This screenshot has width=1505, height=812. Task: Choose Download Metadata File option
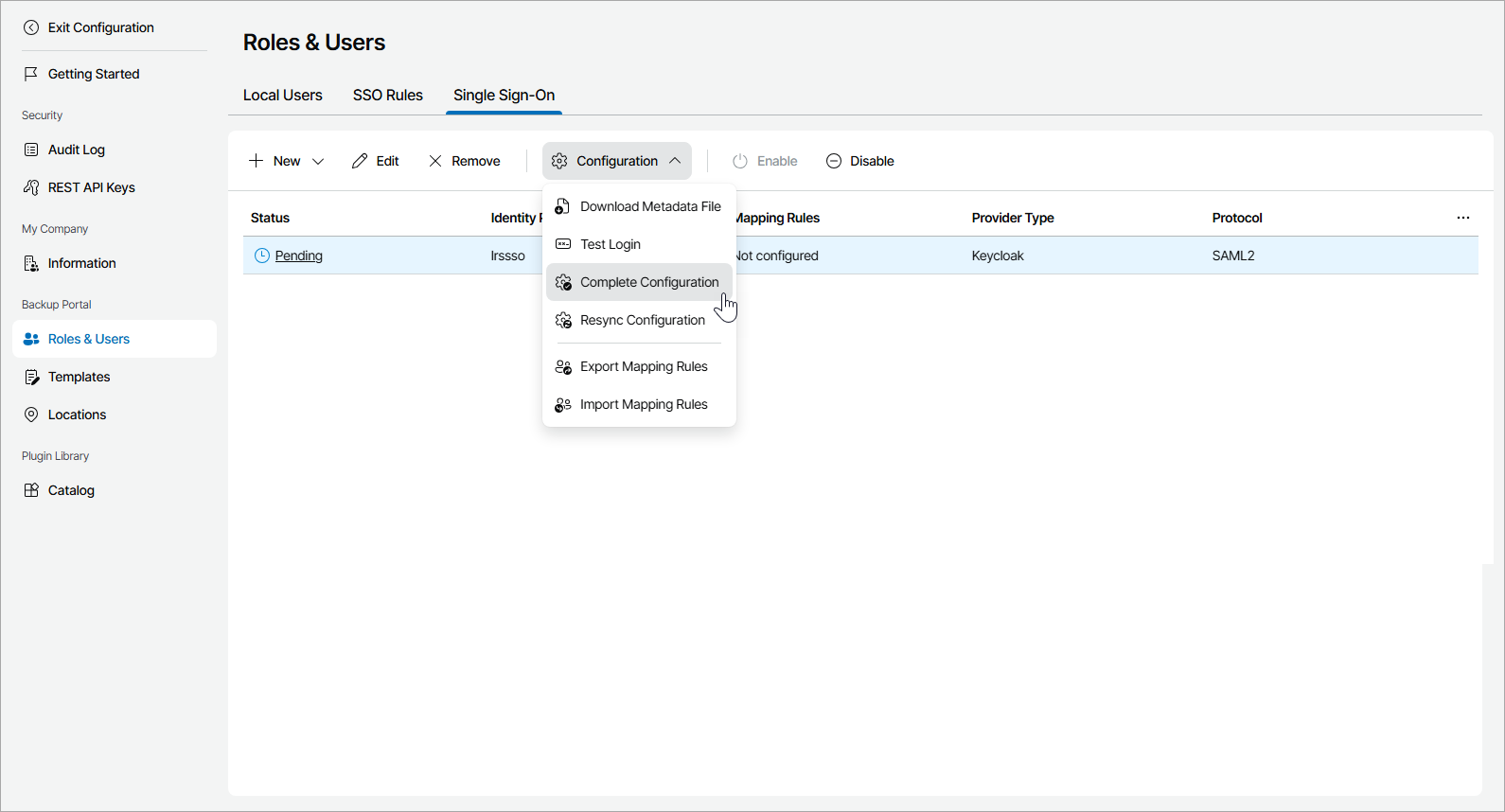point(649,206)
